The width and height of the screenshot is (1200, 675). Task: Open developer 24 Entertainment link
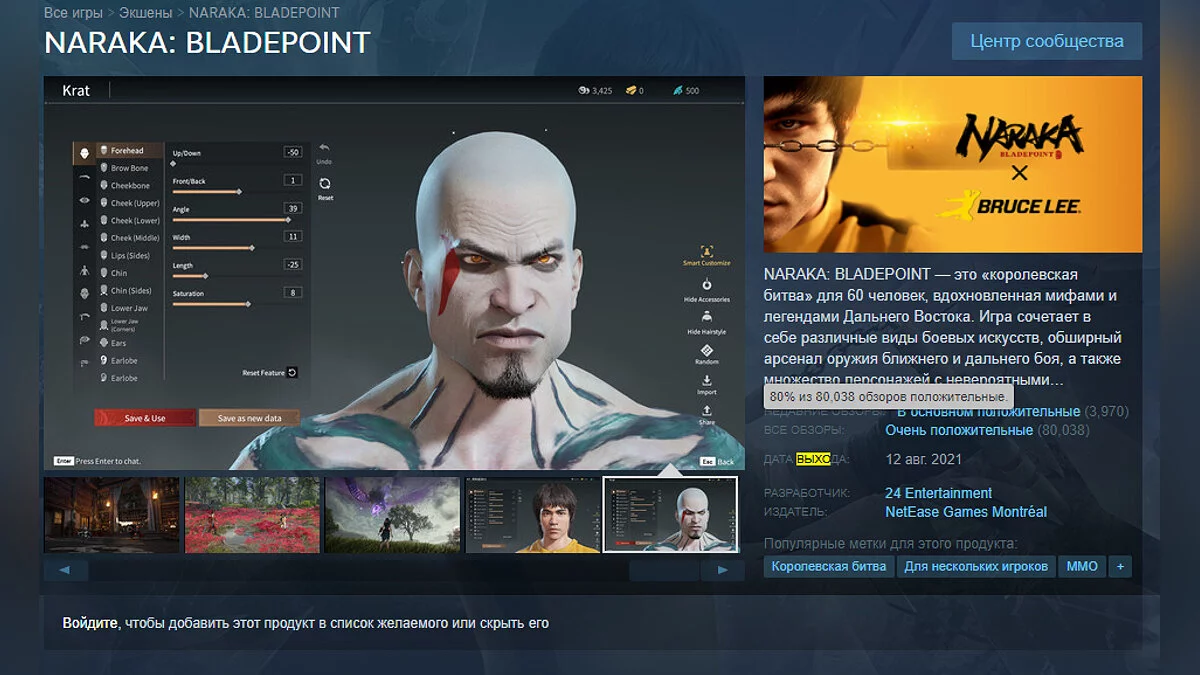pyautogui.click(x=938, y=493)
